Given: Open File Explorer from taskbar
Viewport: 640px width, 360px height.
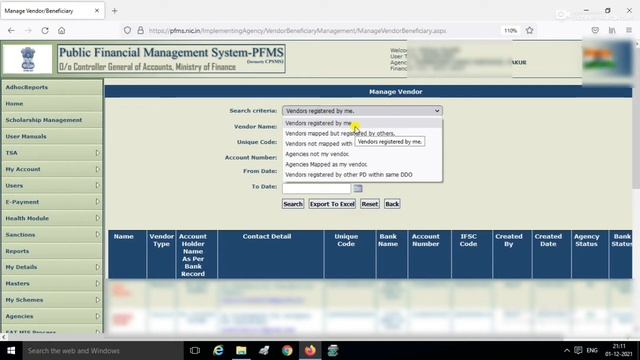Looking at the screenshot, I should click(241, 351).
